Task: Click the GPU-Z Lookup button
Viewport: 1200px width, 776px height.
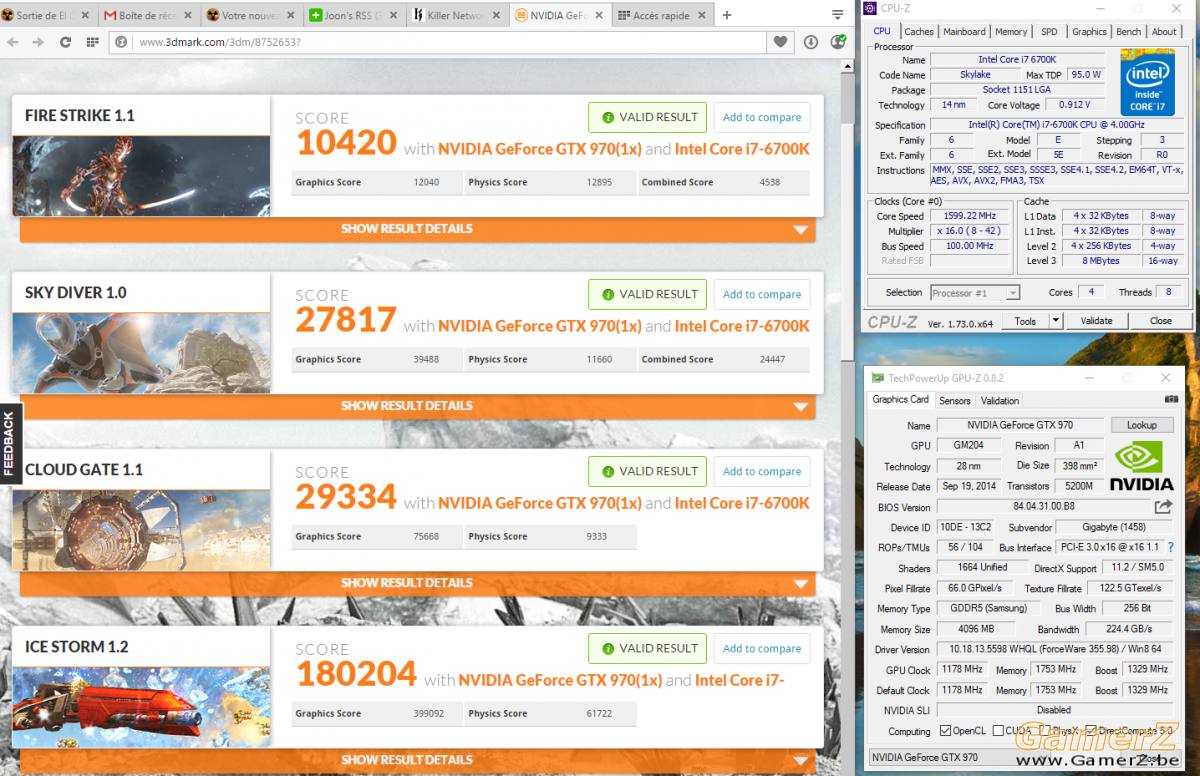Action: tap(1141, 425)
